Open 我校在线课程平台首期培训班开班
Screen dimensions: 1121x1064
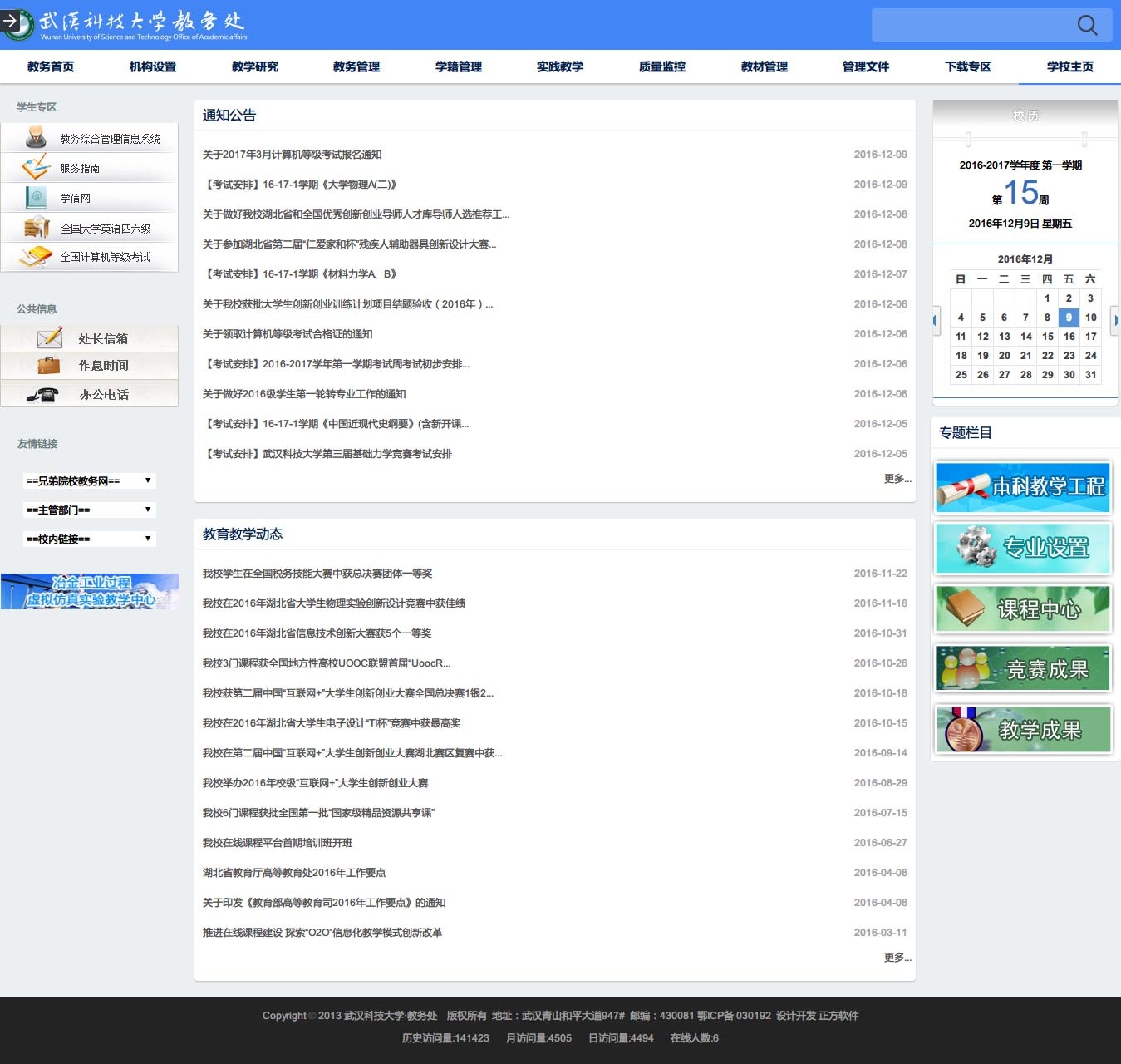tap(278, 843)
